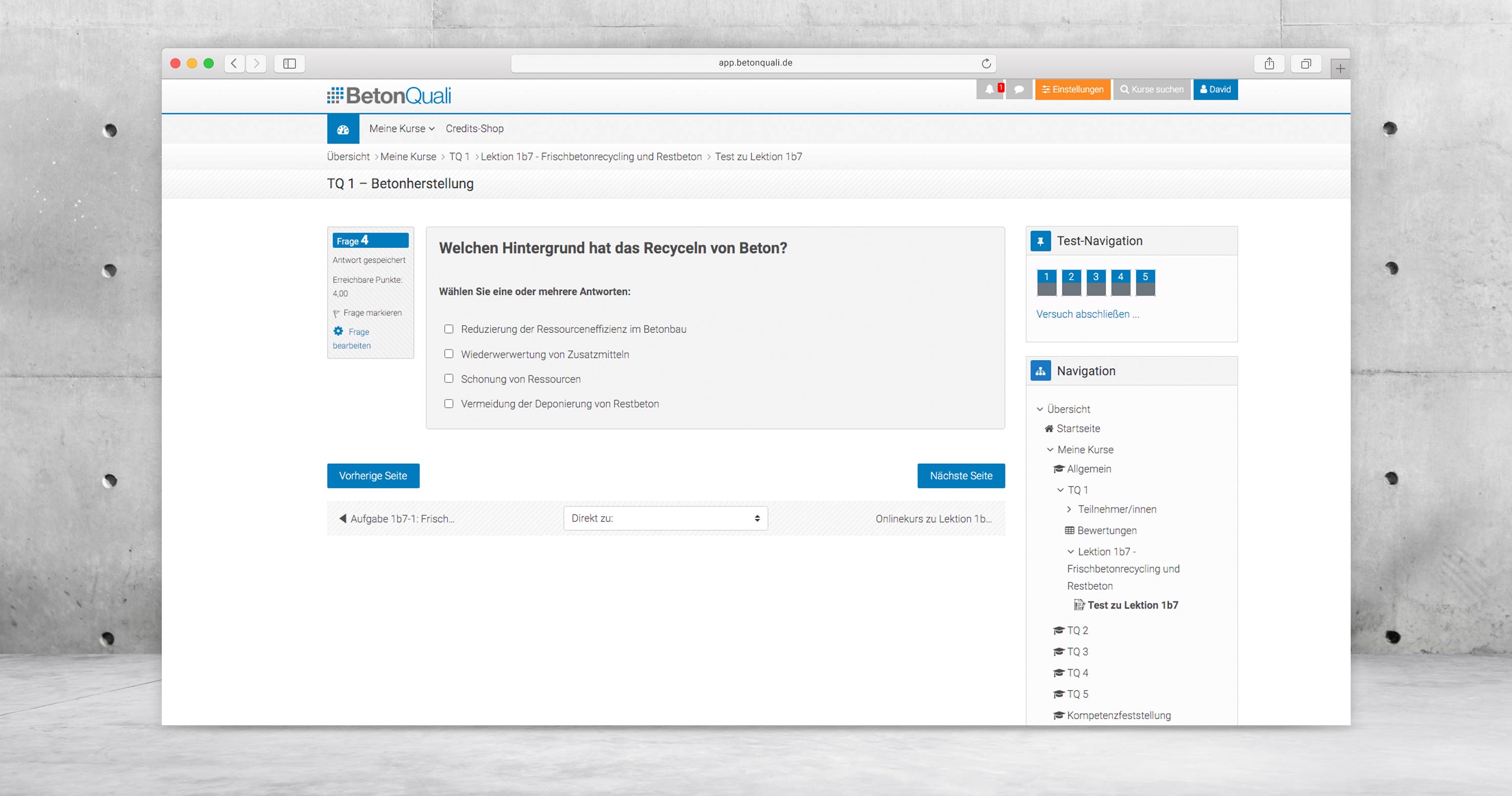Click Vorherige Seite button

(373, 475)
